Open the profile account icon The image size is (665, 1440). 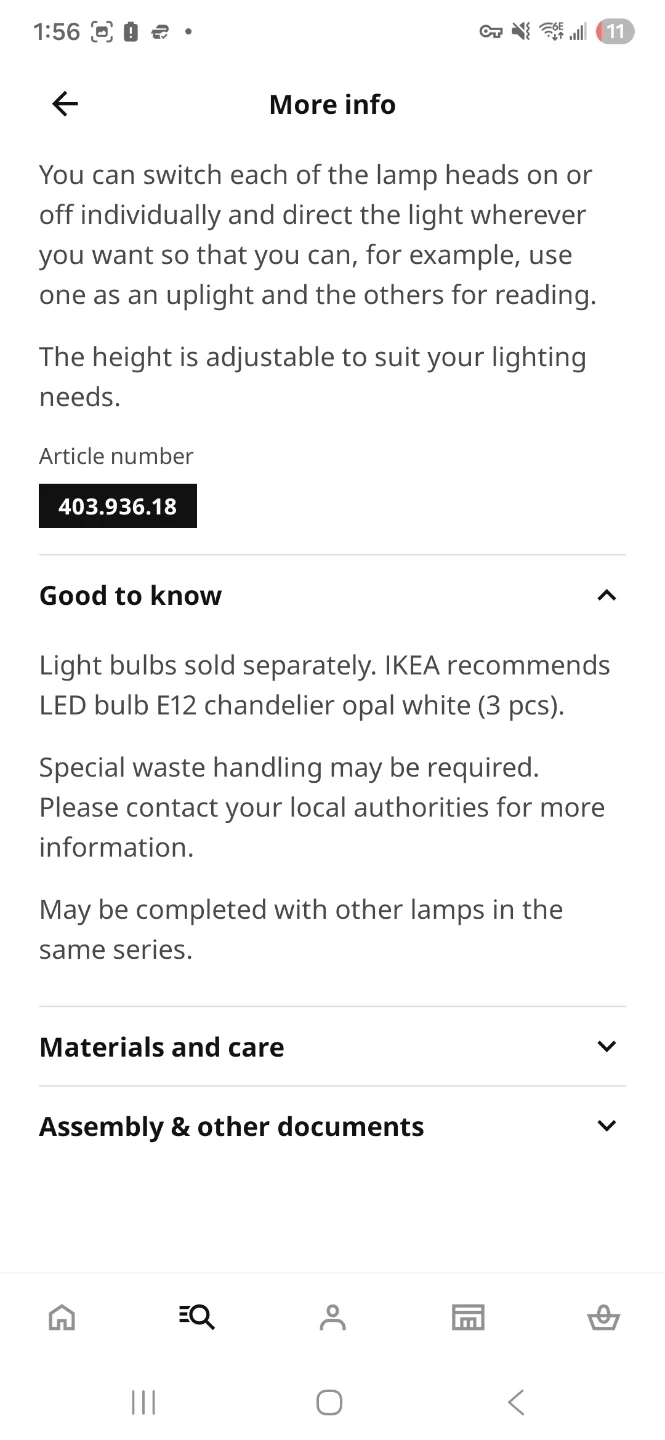click(x=332, y=1318)
